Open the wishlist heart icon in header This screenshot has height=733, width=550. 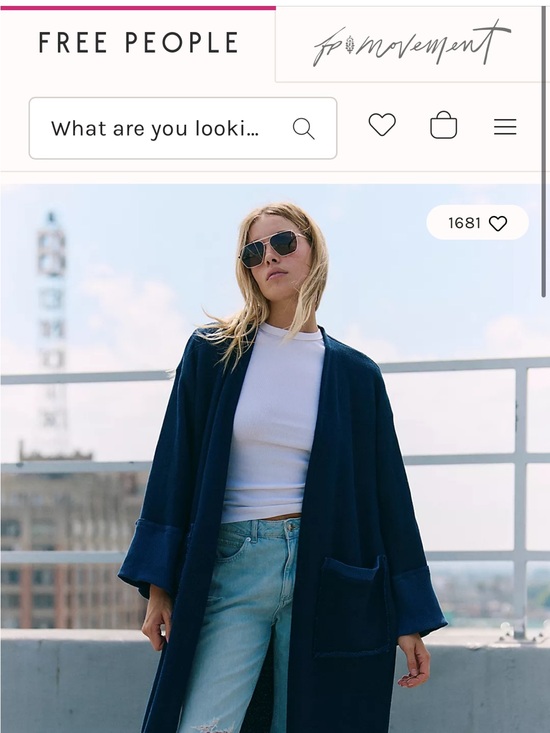[x=382, y=125]
